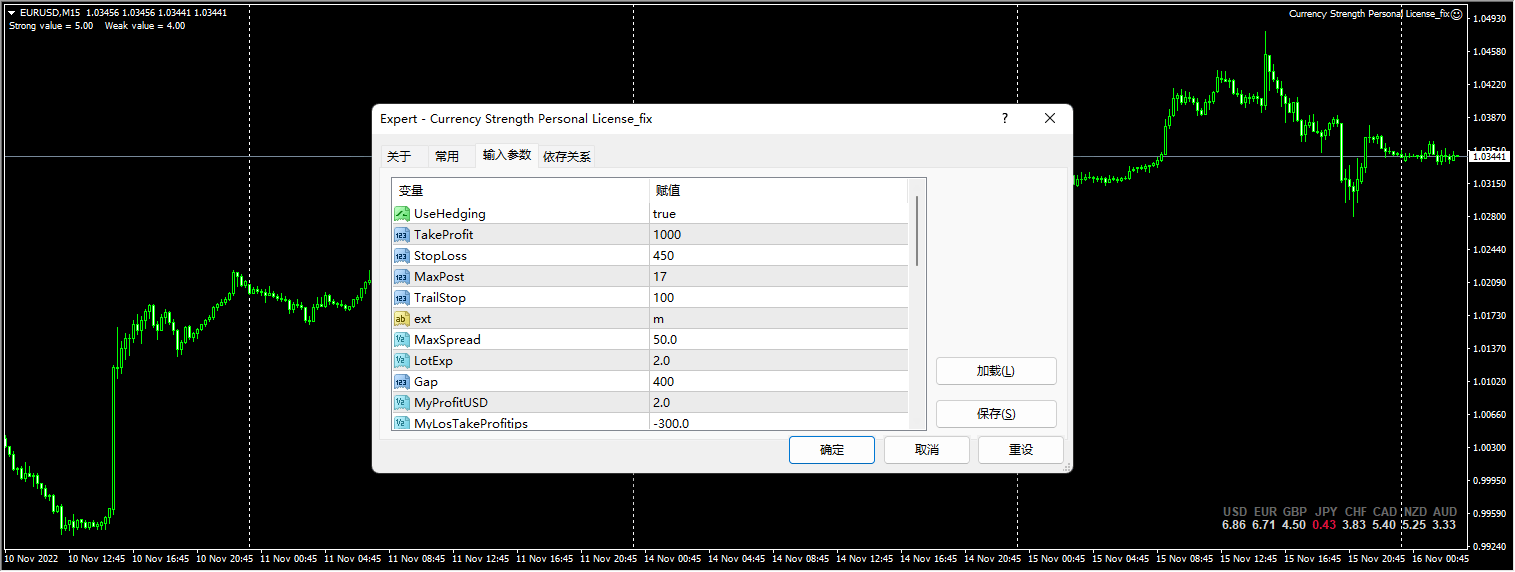Click the LotExp double type icon

401,361
